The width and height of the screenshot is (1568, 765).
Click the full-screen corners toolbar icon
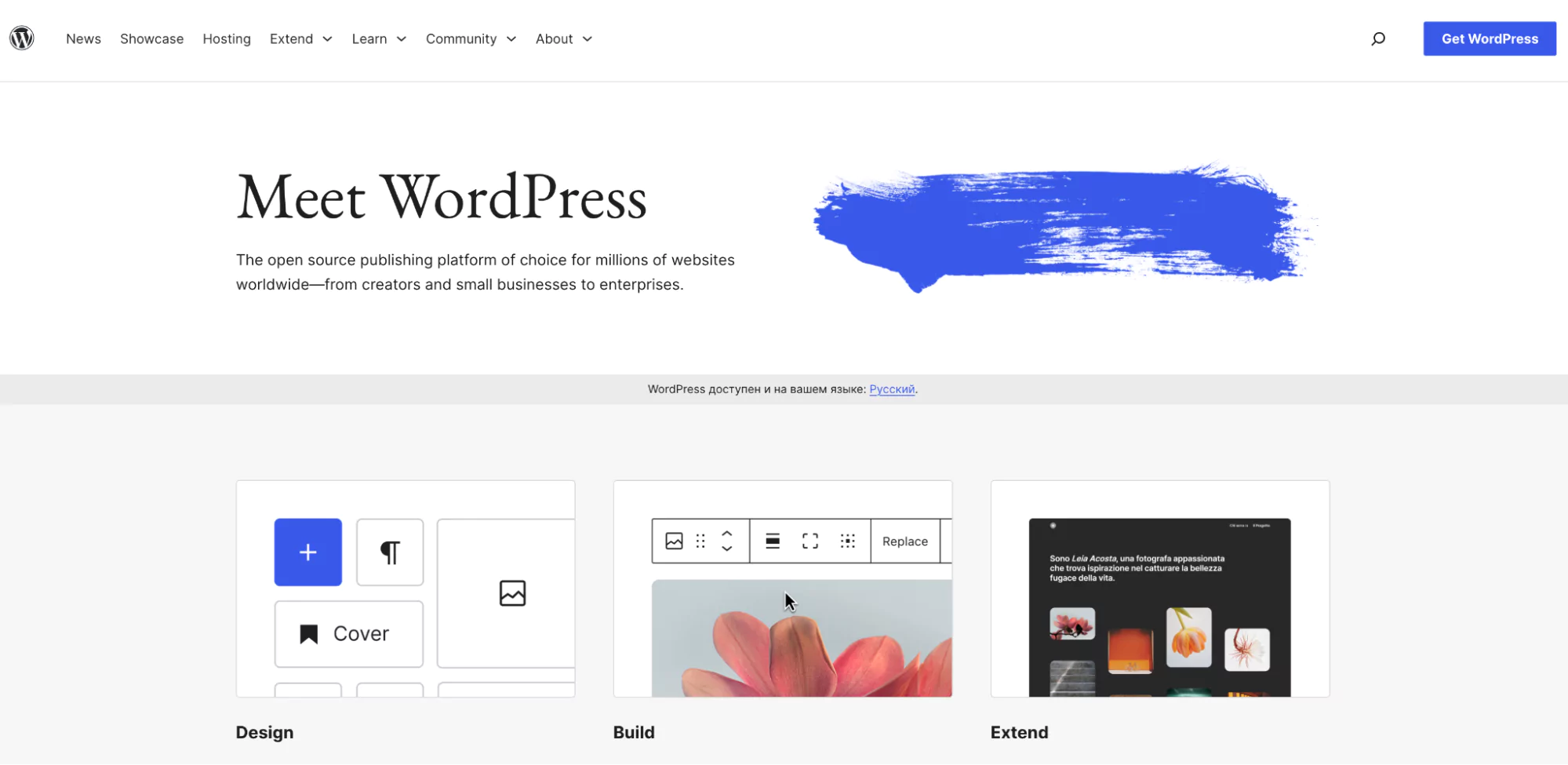pyautogui.click(x=810, y=541)
